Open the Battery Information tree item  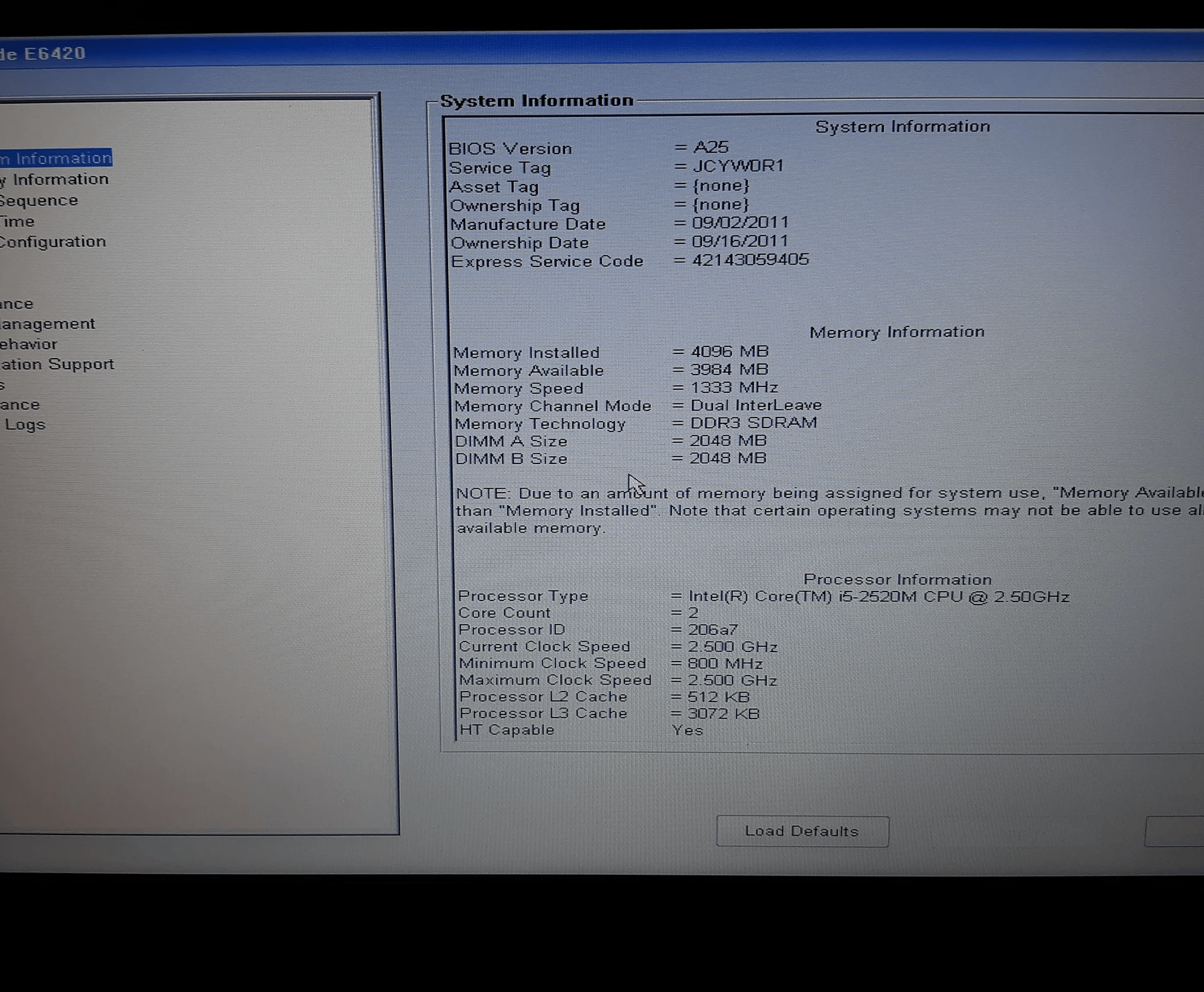(55, 179)
